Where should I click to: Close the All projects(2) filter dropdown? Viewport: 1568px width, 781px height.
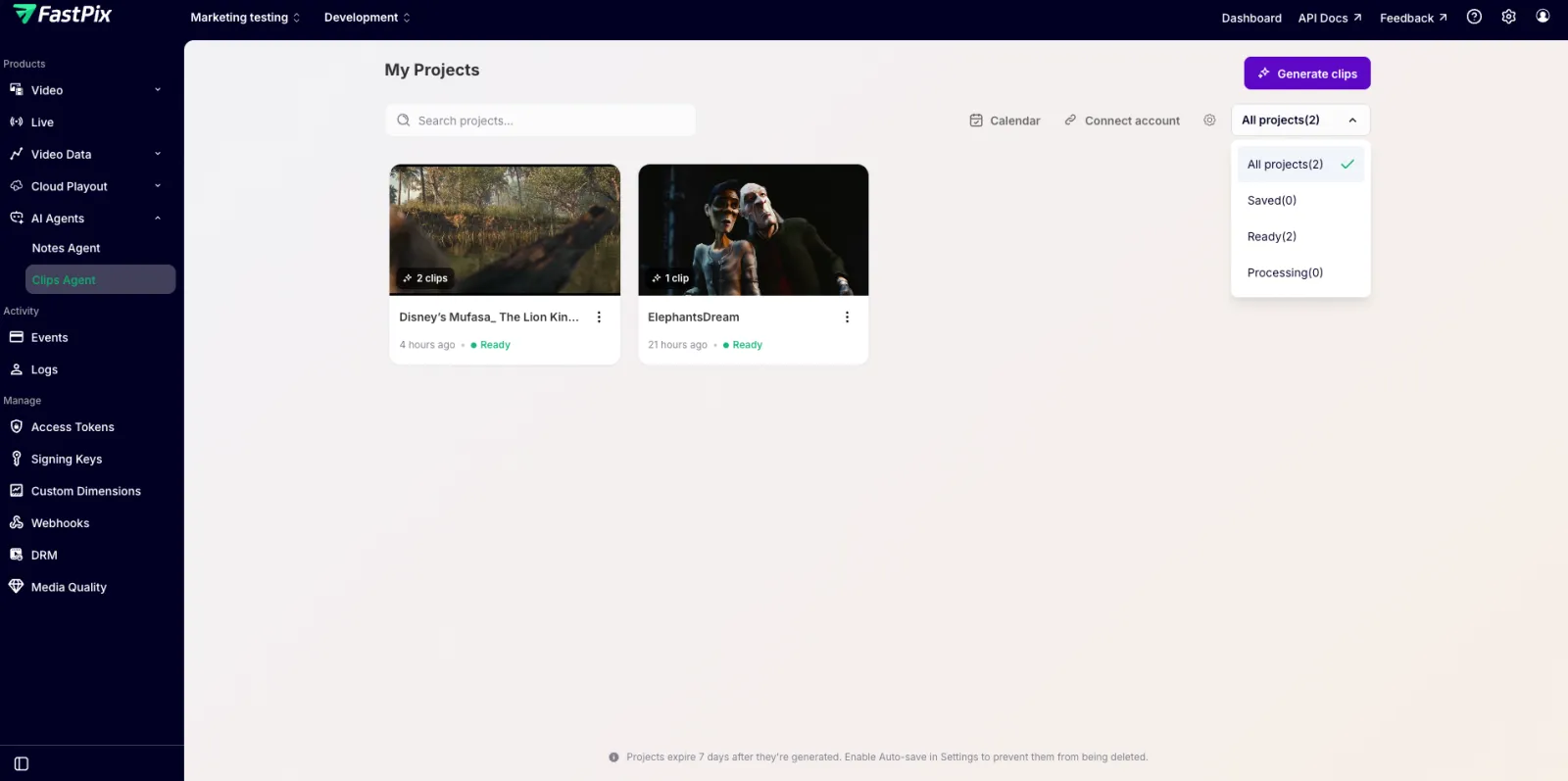[x=1300, y=121]
